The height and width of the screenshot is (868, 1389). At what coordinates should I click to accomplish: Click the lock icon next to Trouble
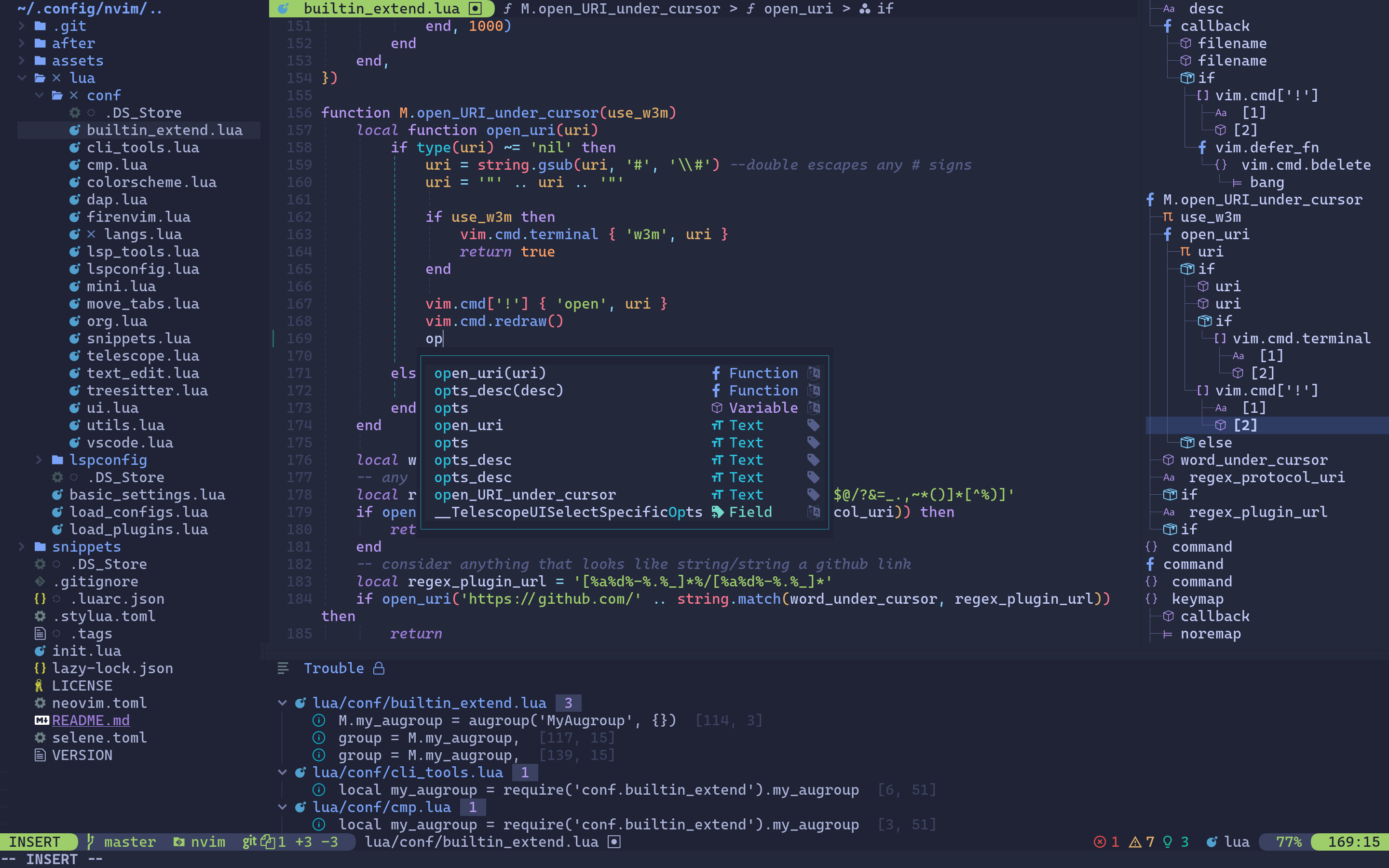379,668
